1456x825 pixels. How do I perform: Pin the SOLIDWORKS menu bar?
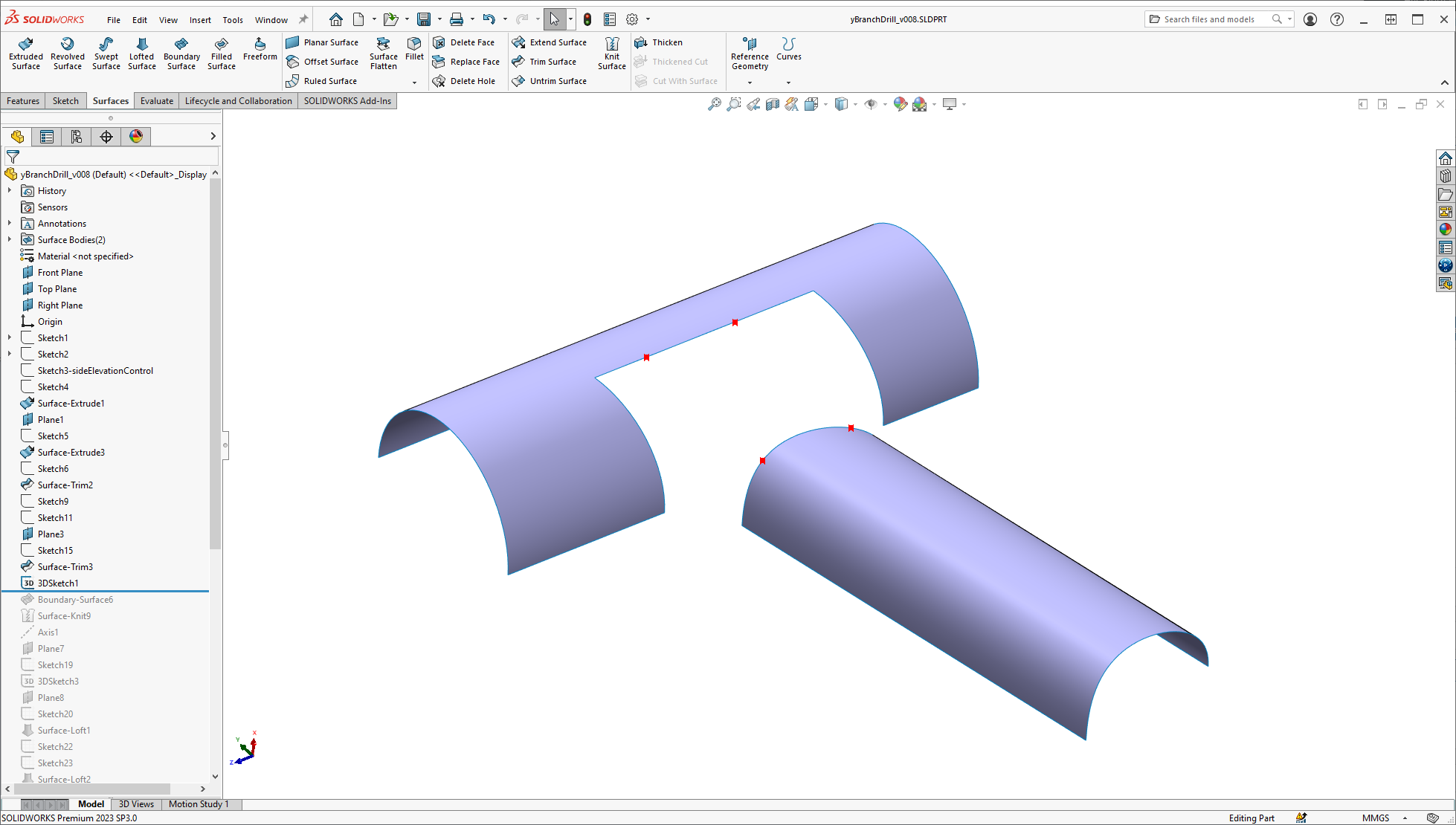[303, 19]
